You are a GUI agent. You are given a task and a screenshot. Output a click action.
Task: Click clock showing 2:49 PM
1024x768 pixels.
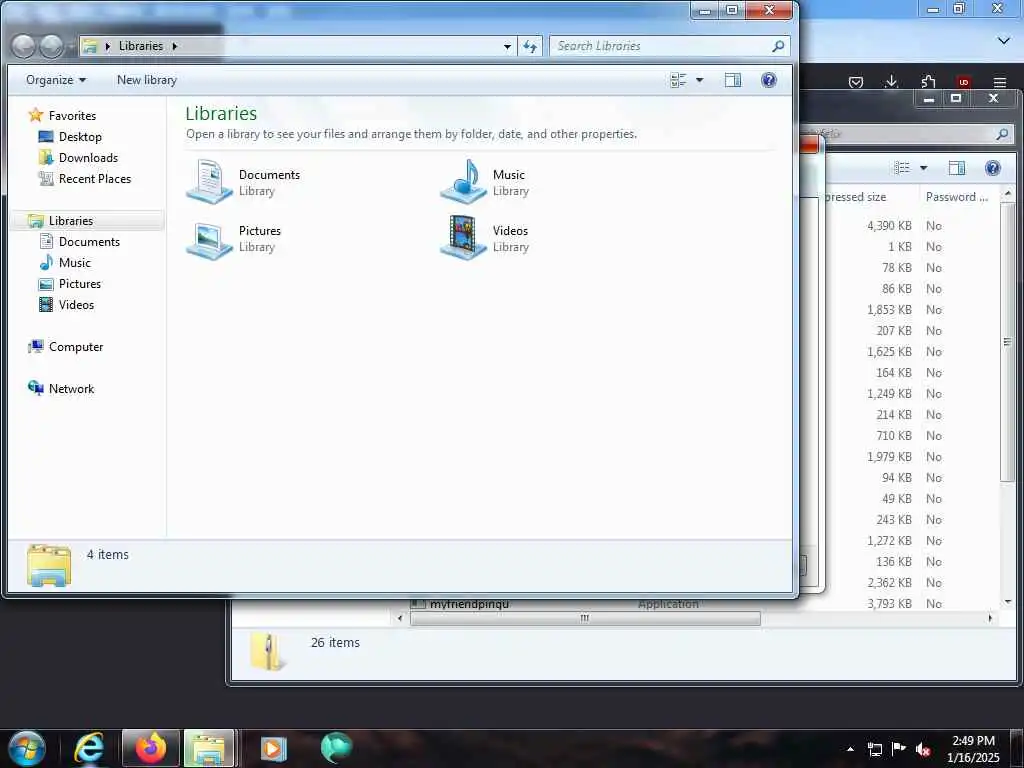973,748
